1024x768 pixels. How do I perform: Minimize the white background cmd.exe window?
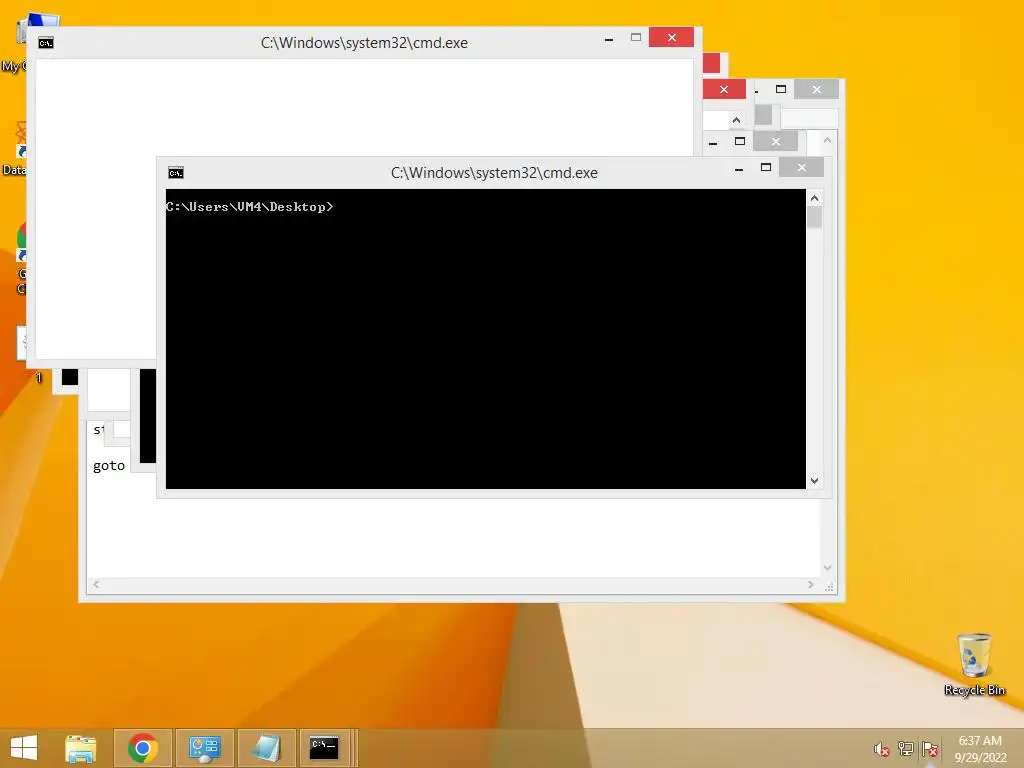pyautogui.click(x=609, y=39)
